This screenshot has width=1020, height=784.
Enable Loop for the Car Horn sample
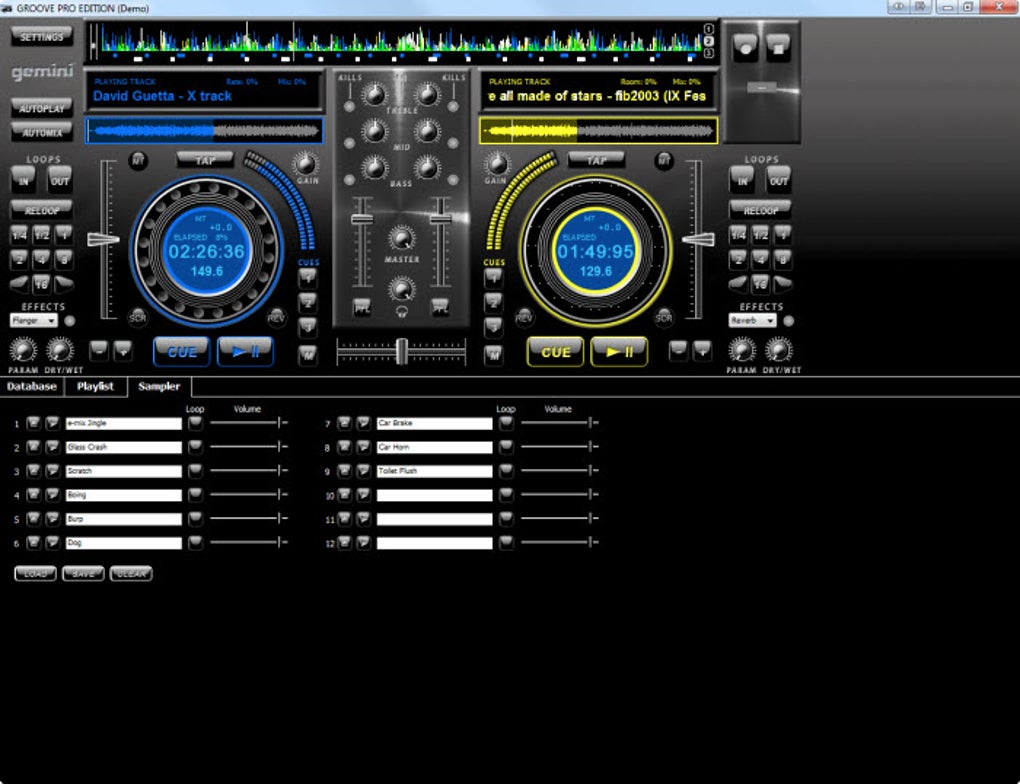506,447
